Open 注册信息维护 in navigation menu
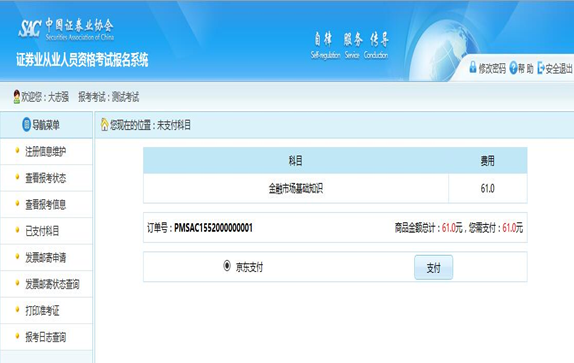Viewport: 574px width, 363px height. coord(46,151)
